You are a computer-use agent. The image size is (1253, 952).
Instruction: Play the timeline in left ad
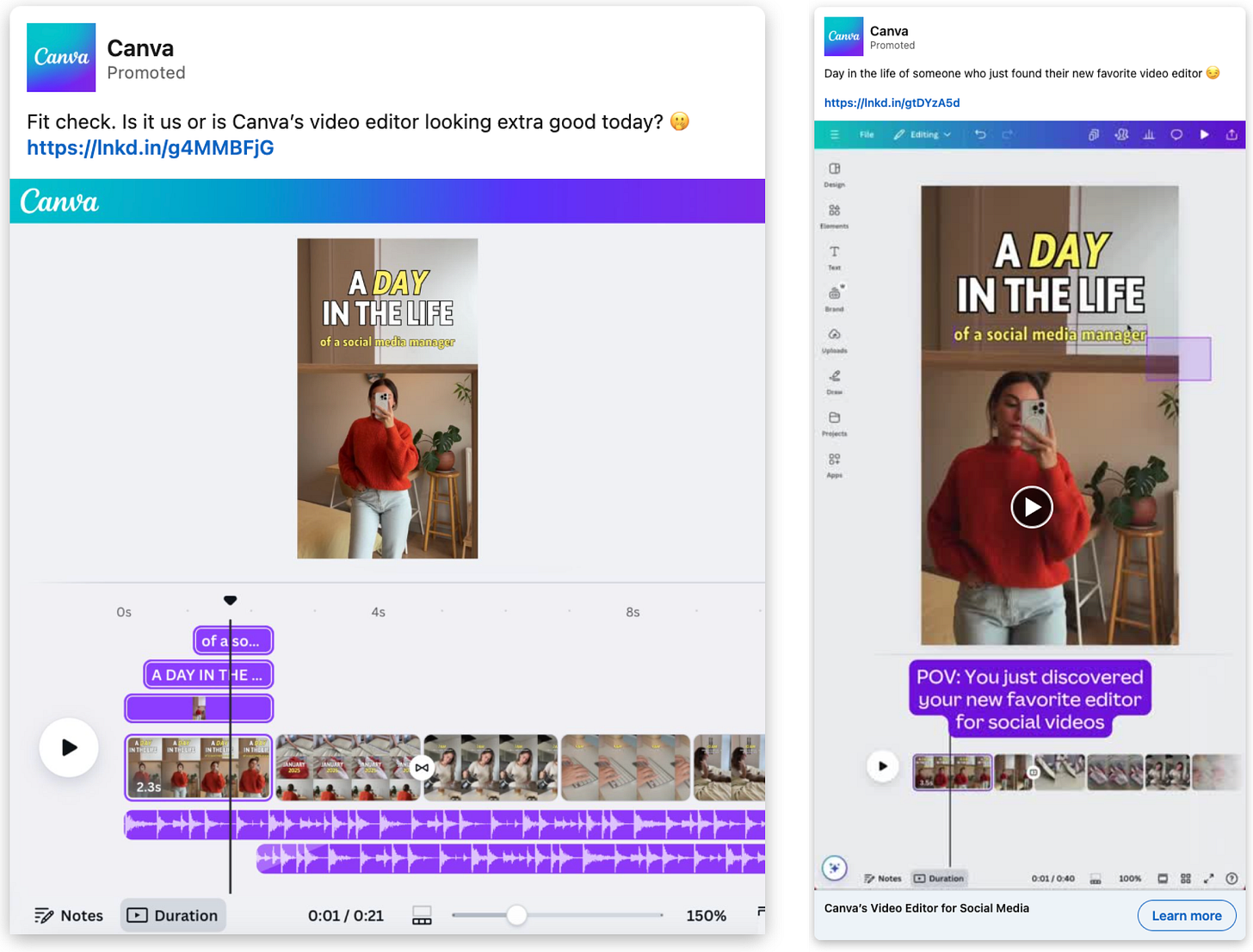pyautogui.click(x=69, y=747)
